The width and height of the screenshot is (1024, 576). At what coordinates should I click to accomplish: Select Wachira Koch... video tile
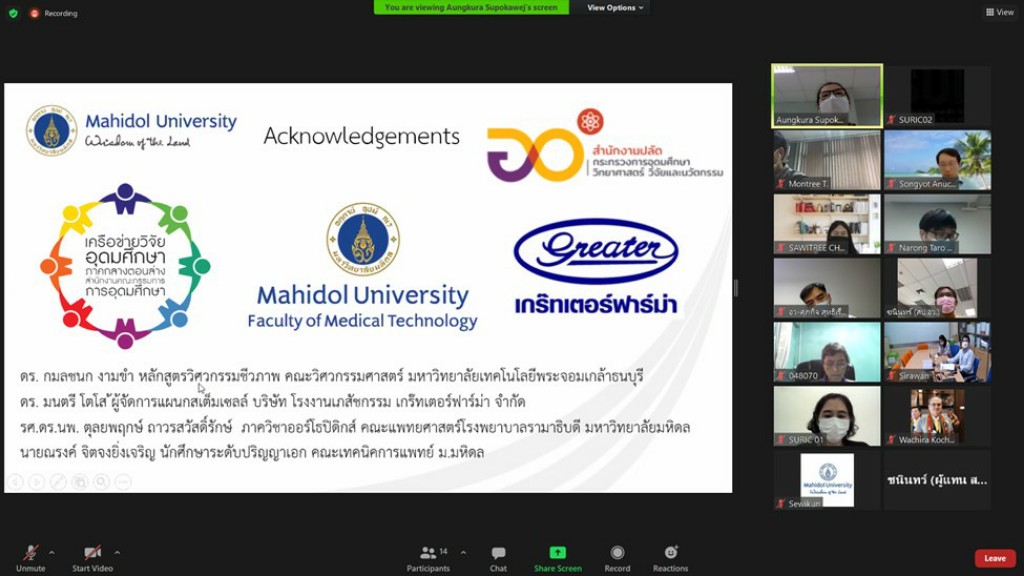point(937,417)
